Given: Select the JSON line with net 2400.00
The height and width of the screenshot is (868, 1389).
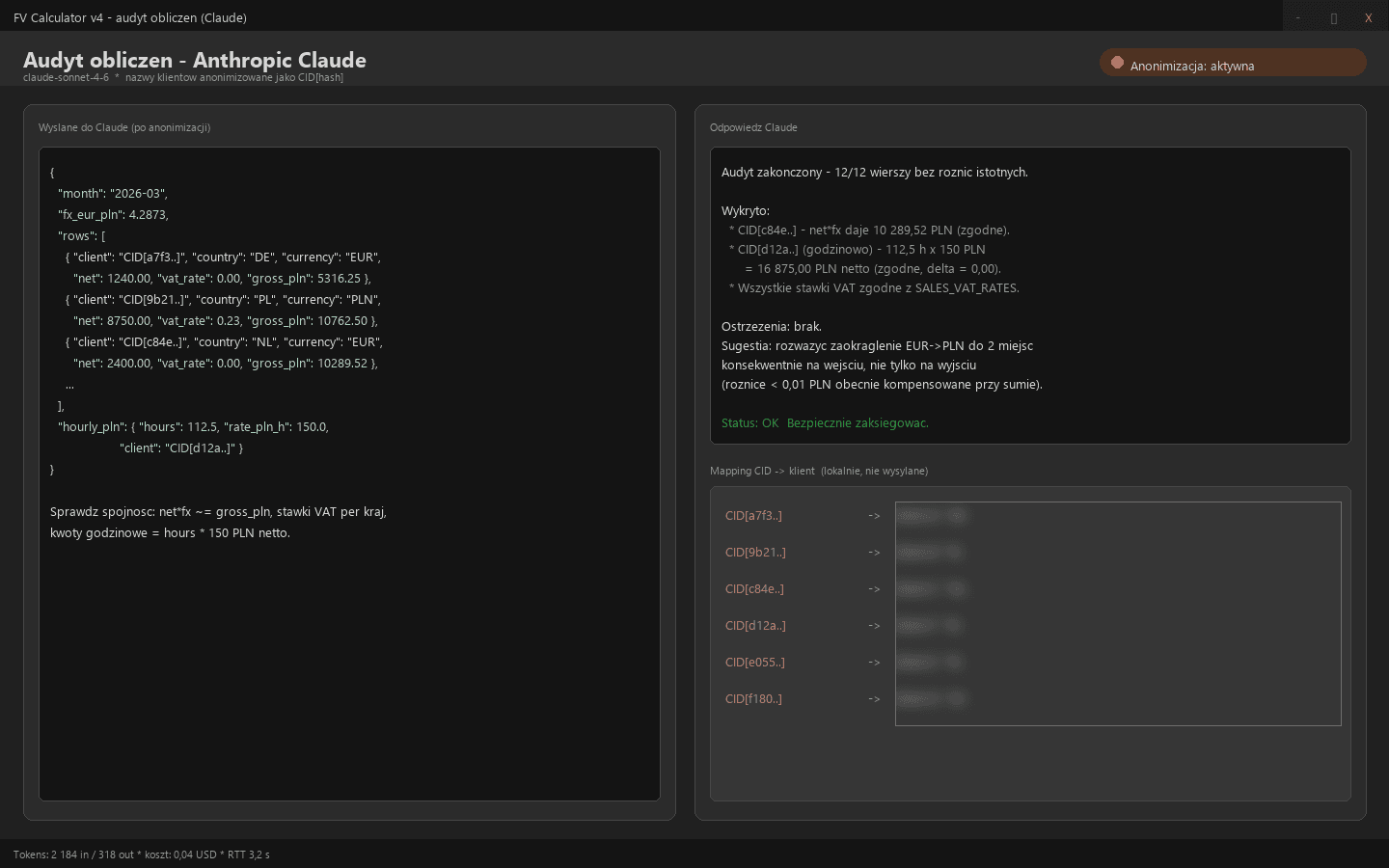Looking at the screenshot, I should pyautogui.click(x=225, y=364).
